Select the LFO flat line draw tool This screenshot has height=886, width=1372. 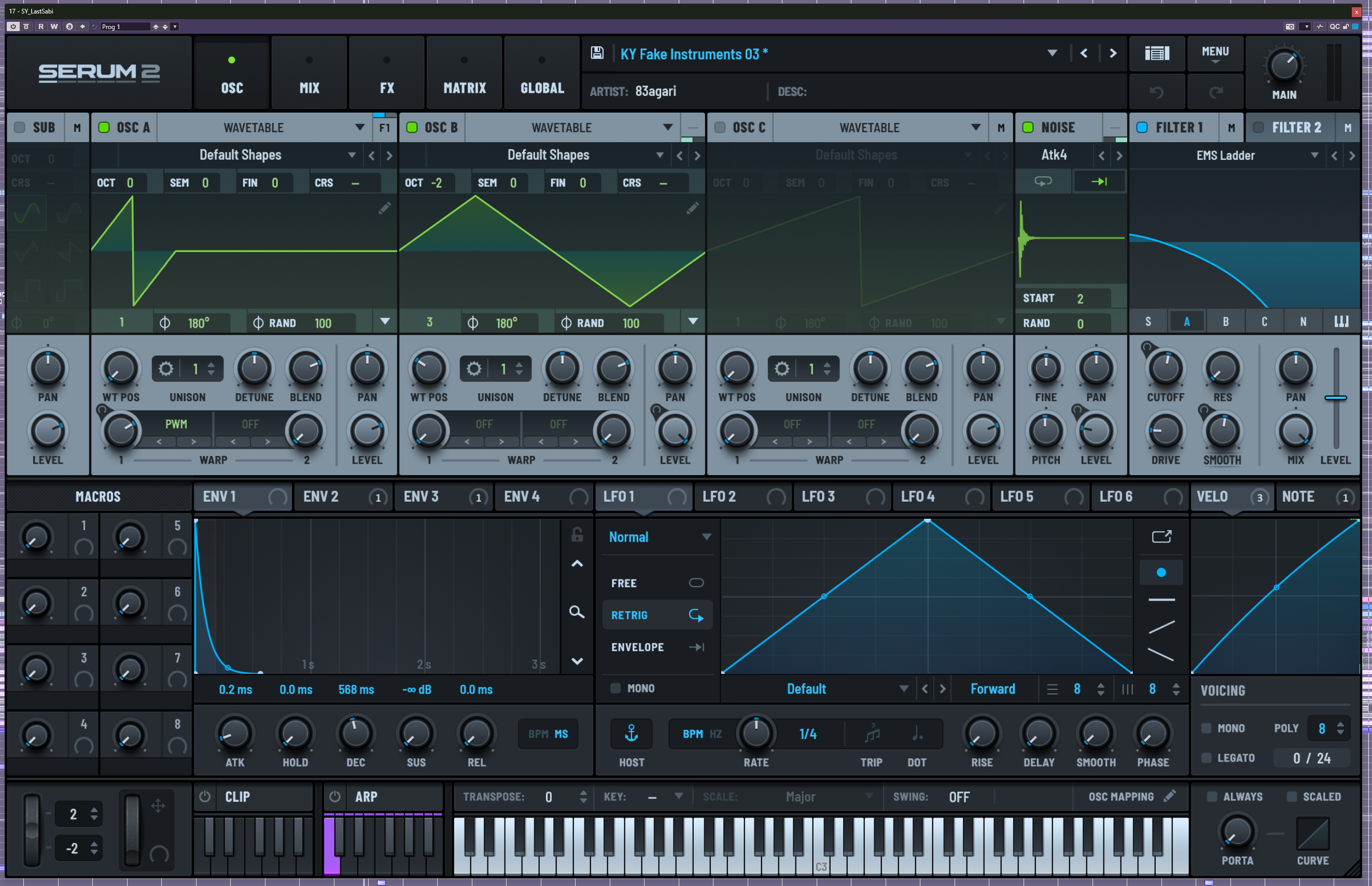(x=1161, y=600)
